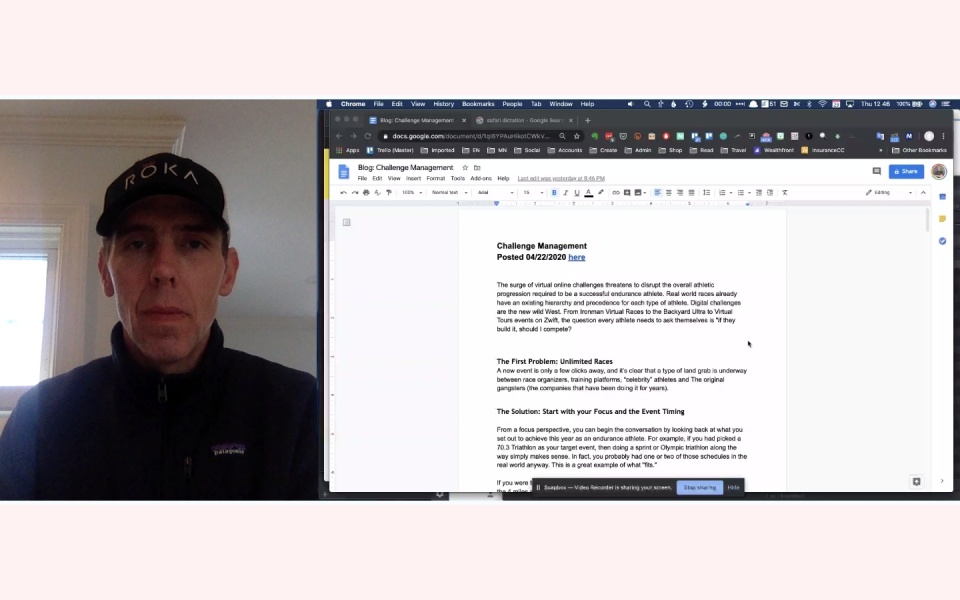Switch to safari dictation Google Search tab
The image size is (960, 600).
point(523,121)
